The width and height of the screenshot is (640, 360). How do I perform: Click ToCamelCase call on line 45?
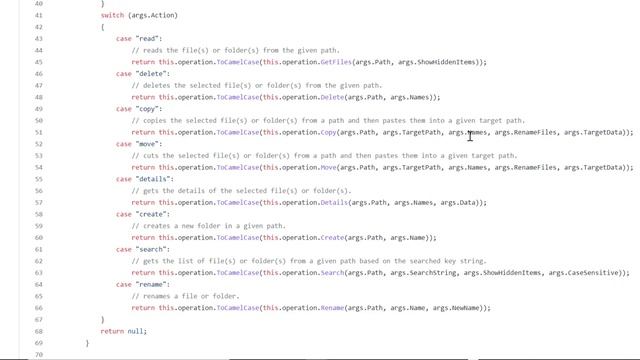pos(238,62)
